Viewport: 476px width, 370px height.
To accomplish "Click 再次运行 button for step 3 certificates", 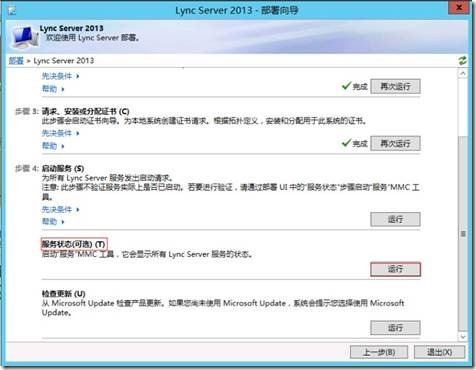I will (x=395, y=144).
